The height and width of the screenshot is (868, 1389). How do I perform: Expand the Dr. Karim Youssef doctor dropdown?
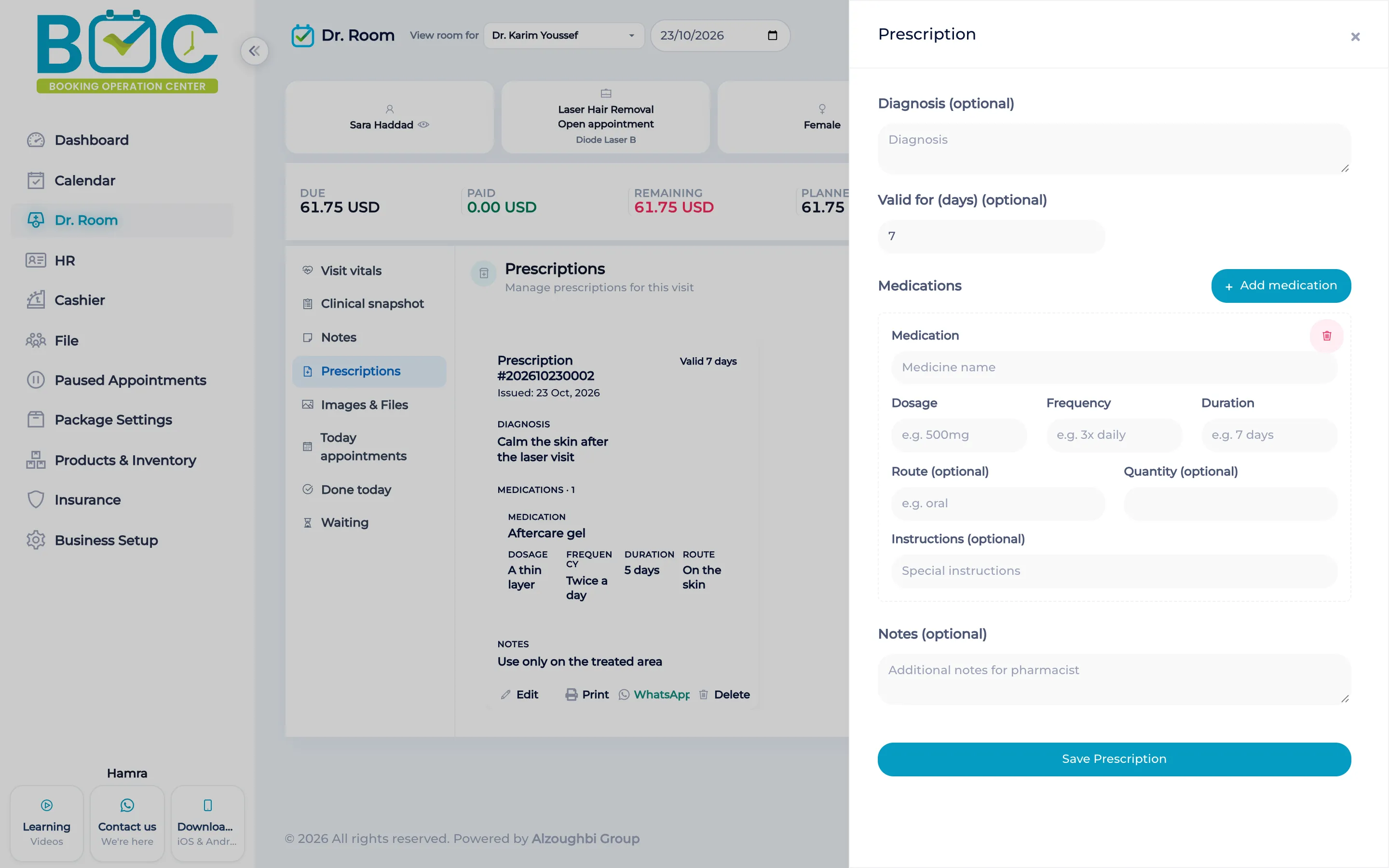coord(564,36)
